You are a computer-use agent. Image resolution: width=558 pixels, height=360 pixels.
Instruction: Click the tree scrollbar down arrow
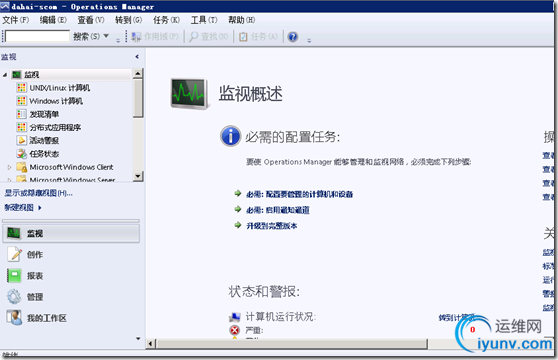138,176
